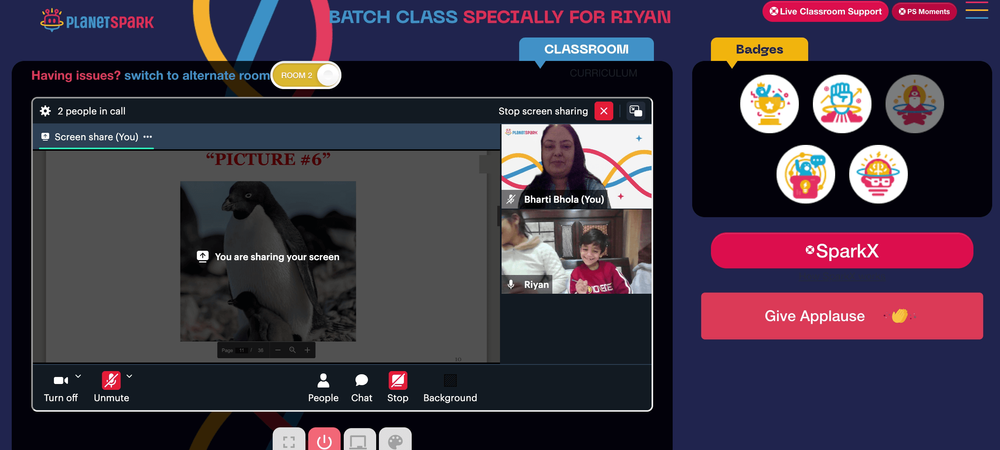Click the red power button
Screen dimensions: 1000x450
(x=325, y=441)
